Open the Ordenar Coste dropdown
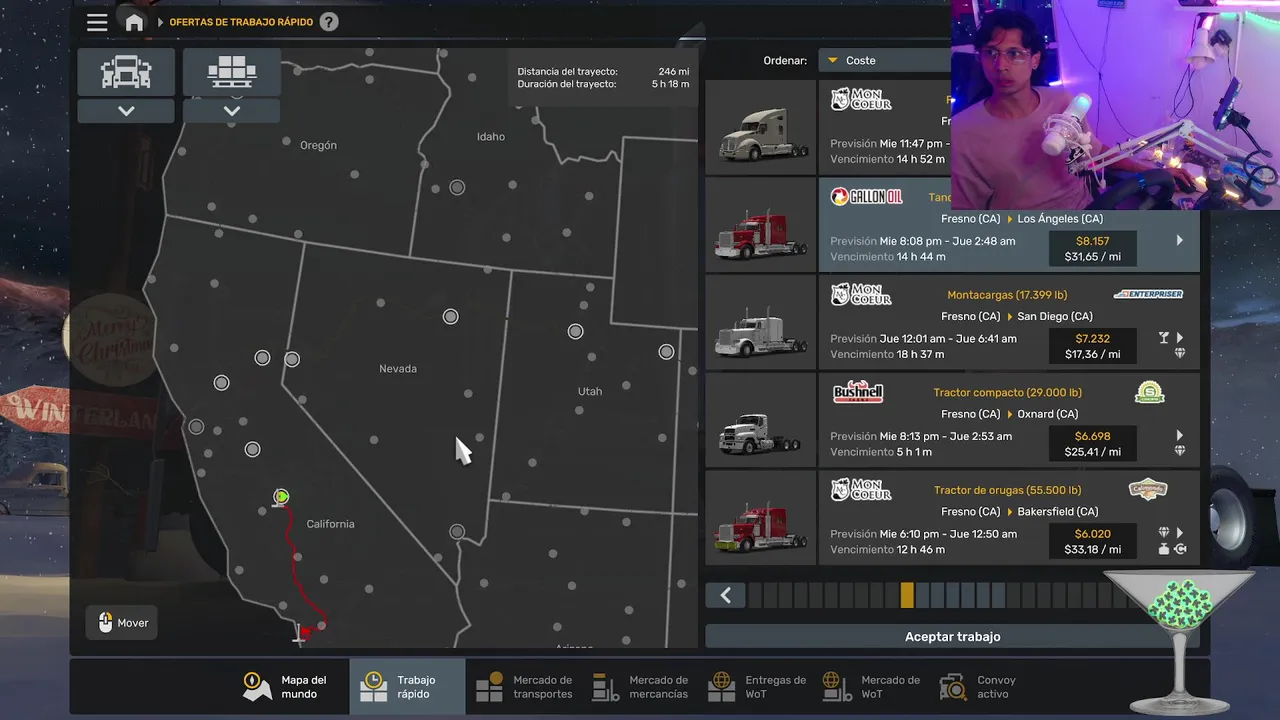Viewport: 1280px width, 720px height. (x=885, y=60)
